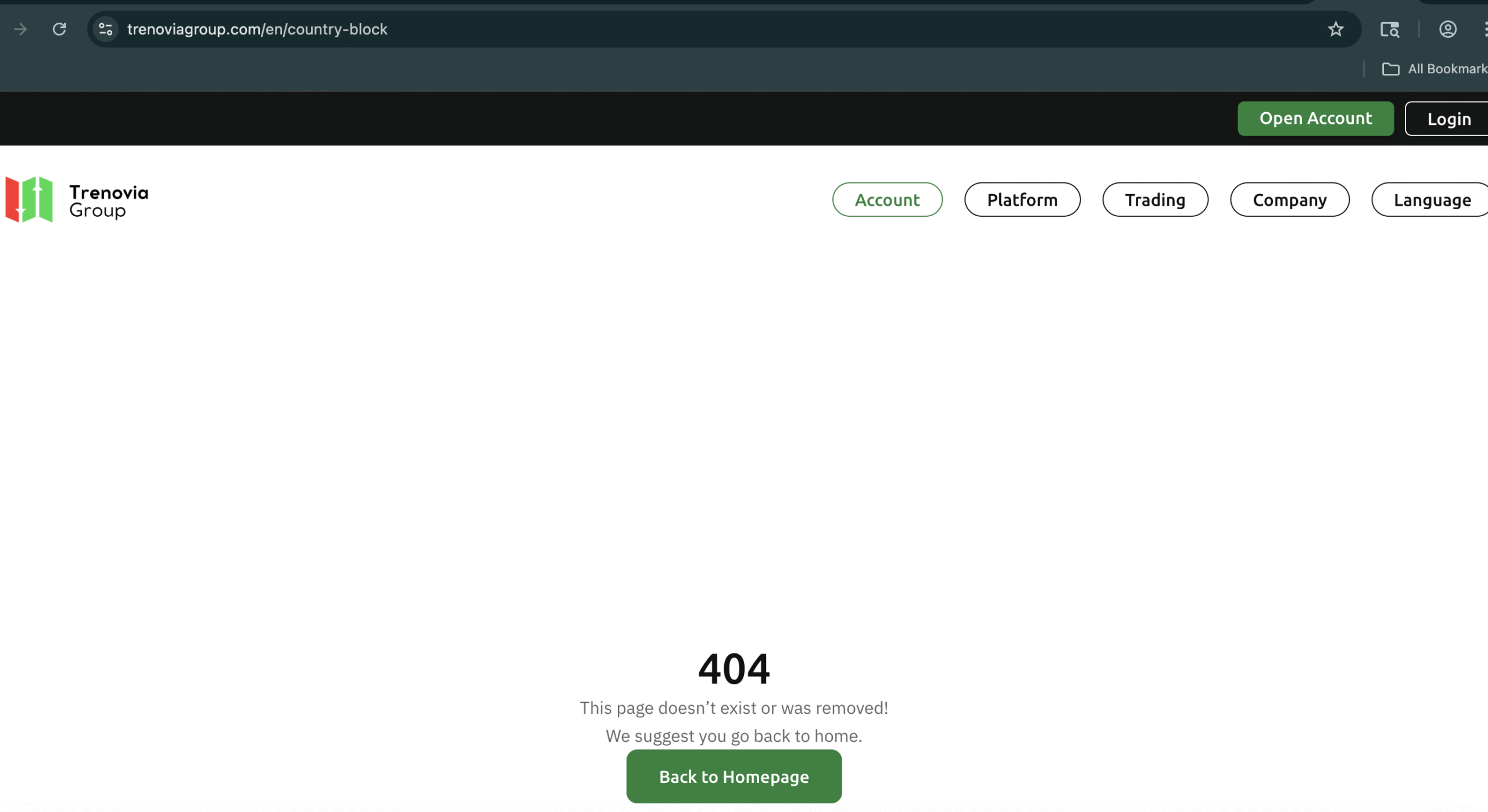The height and width of the screenshot is (812, 1488).
Task: Click the 404 heading text
Action: [x=734, y=669]
